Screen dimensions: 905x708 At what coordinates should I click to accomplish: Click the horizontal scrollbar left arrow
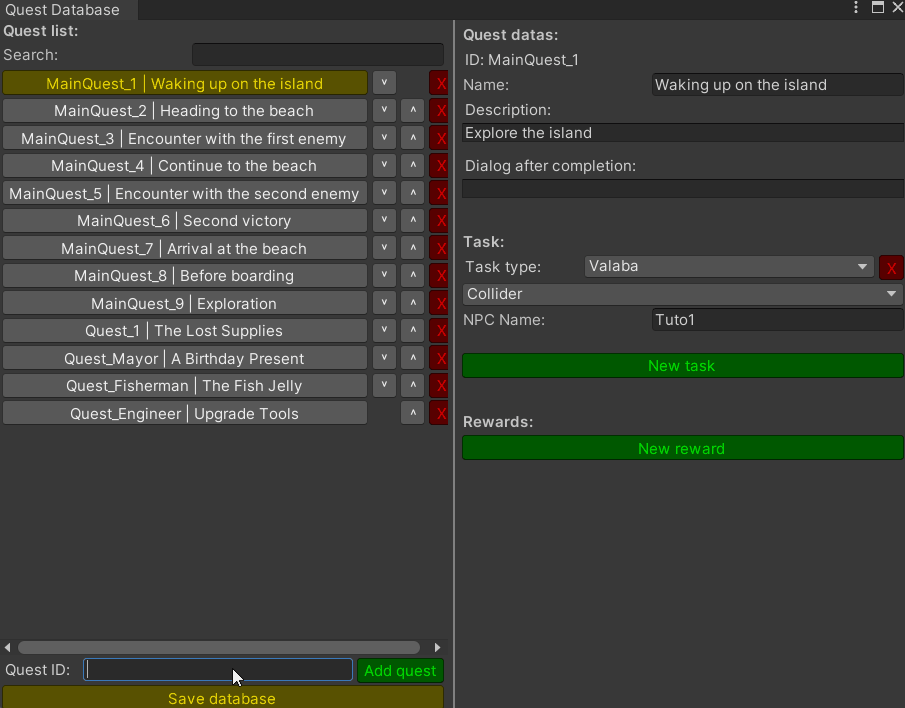(x=8, y=647)
